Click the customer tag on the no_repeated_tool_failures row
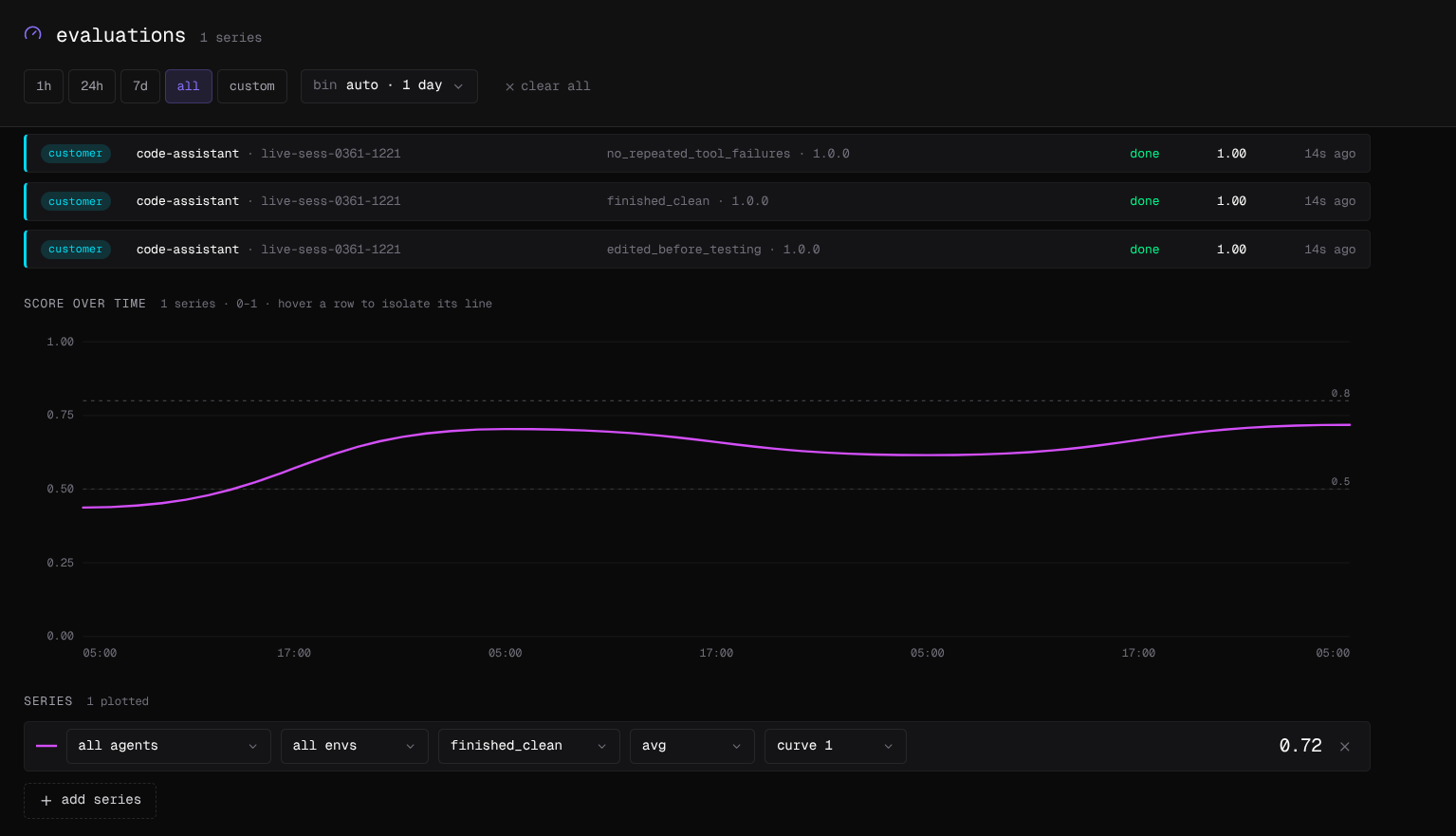This screenshot has height=836, width=1456. click(76, 154)
